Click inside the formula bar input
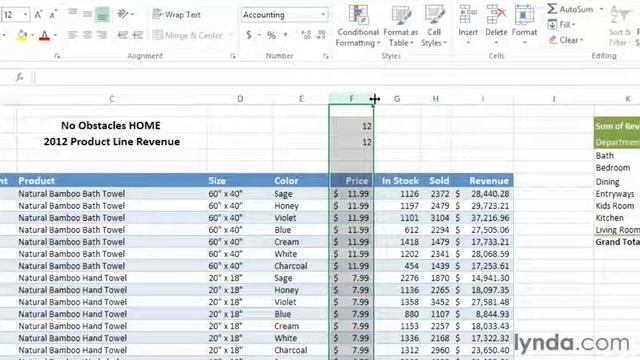 pyautogui.click(x=337, y=77)
